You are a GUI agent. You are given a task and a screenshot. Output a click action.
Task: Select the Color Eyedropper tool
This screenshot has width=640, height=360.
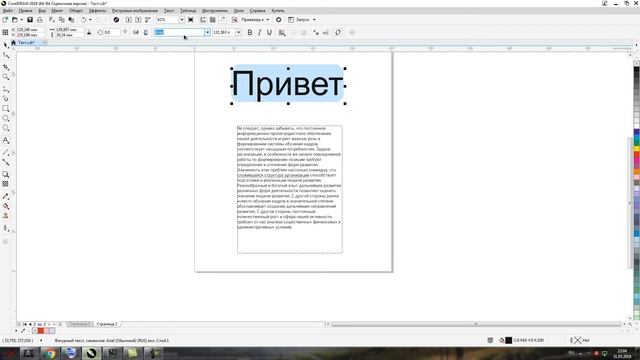point(5,196)
